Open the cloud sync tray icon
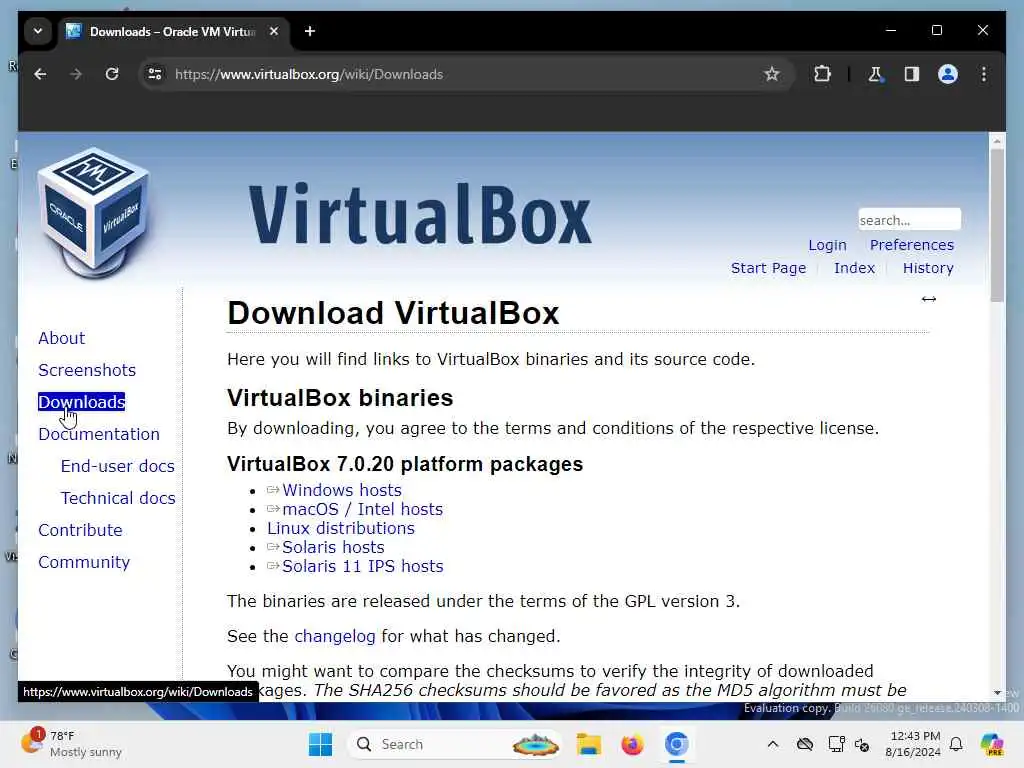This screenshot has height=768, width=1024. (805, 744)
